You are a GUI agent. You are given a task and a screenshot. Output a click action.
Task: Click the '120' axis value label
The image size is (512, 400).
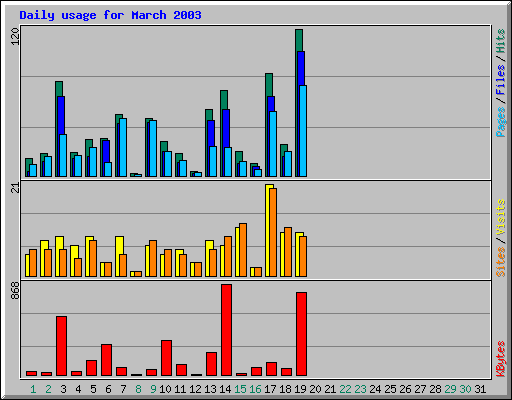click(x=15, y=37)
